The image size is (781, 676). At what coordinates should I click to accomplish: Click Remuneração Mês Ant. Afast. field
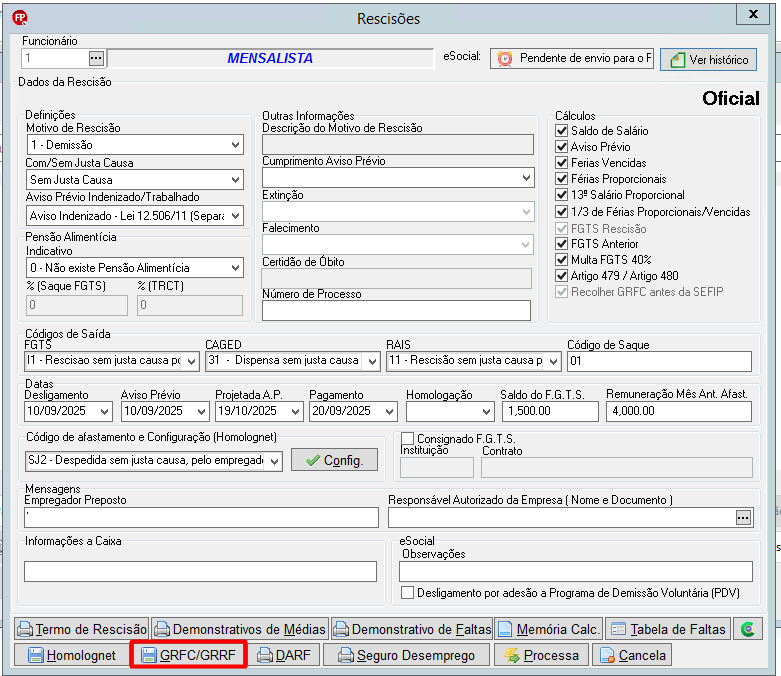678,411
